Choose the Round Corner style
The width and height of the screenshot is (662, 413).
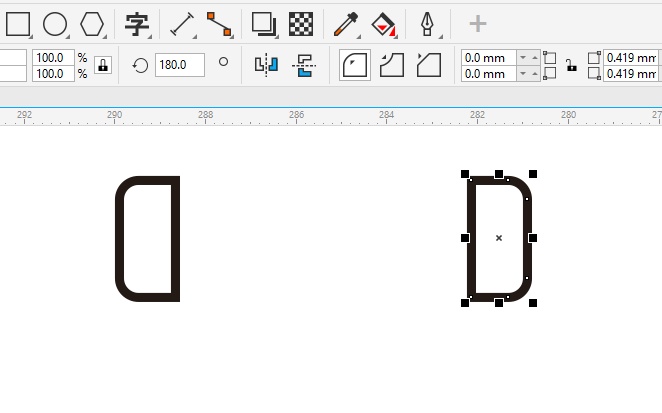(x=355, y=65)
